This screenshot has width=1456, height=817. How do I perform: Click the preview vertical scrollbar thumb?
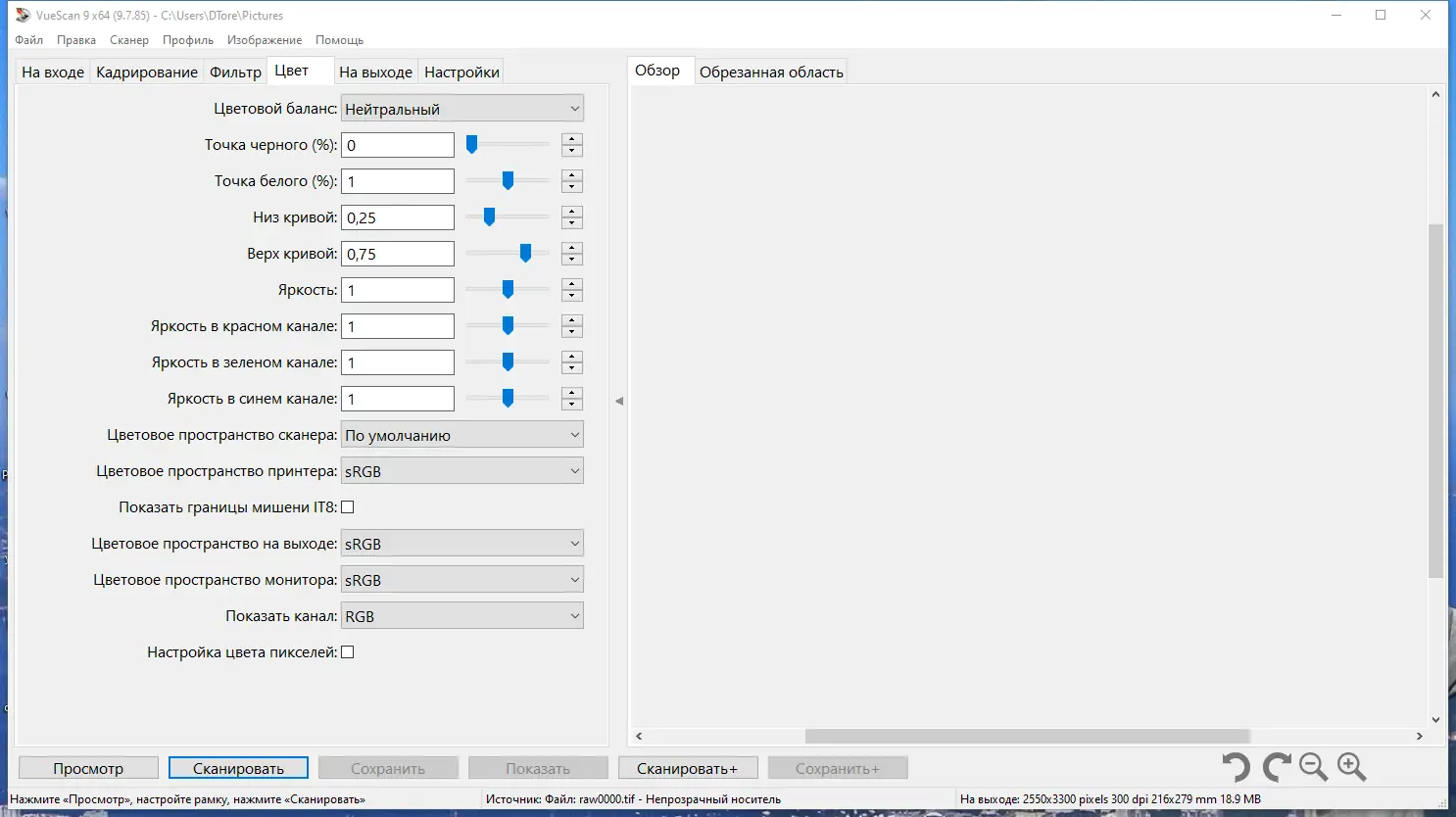pos(1435,401)
